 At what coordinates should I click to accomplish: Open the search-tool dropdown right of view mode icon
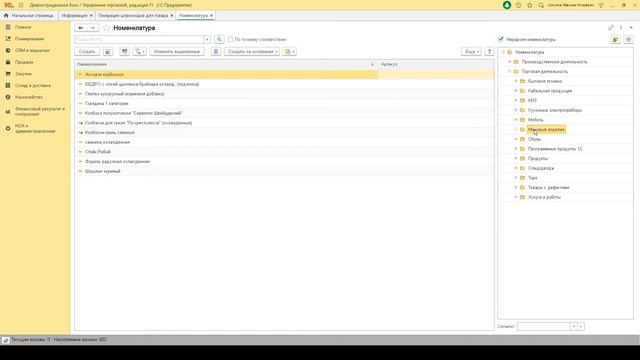140,51
